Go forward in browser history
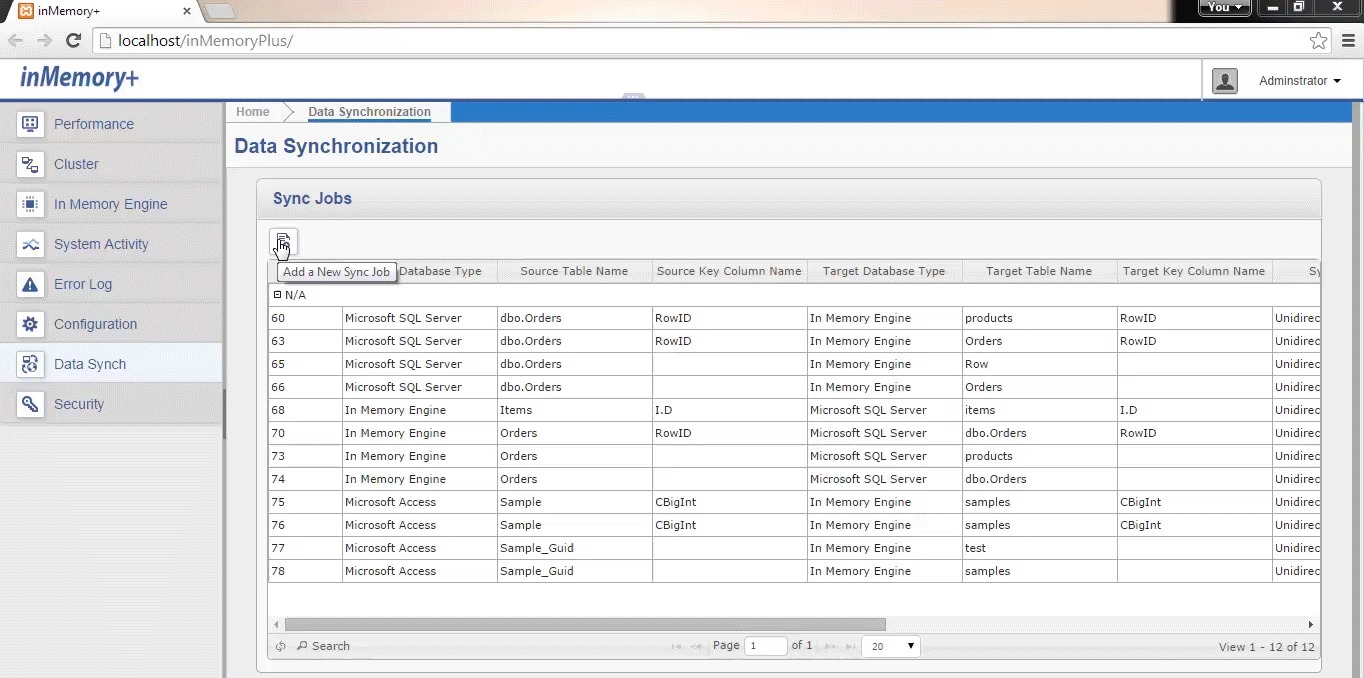The height and width of the screenshot is (678, 1364). coord(44,41)
